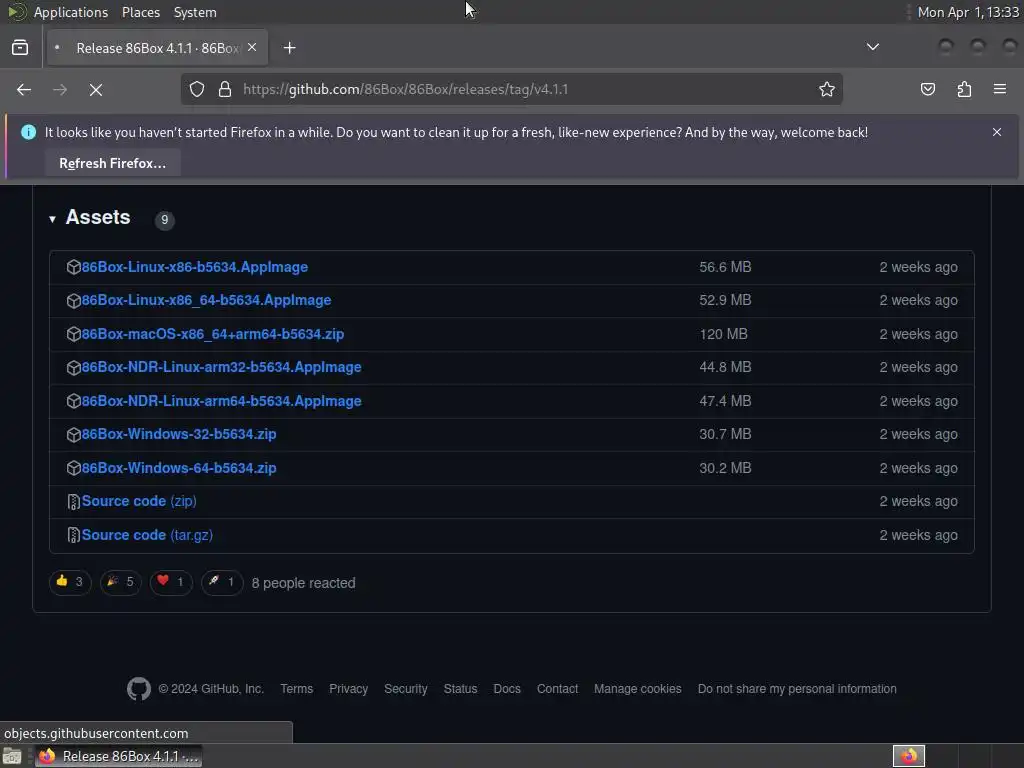Open the Places menu

(141, 12)
